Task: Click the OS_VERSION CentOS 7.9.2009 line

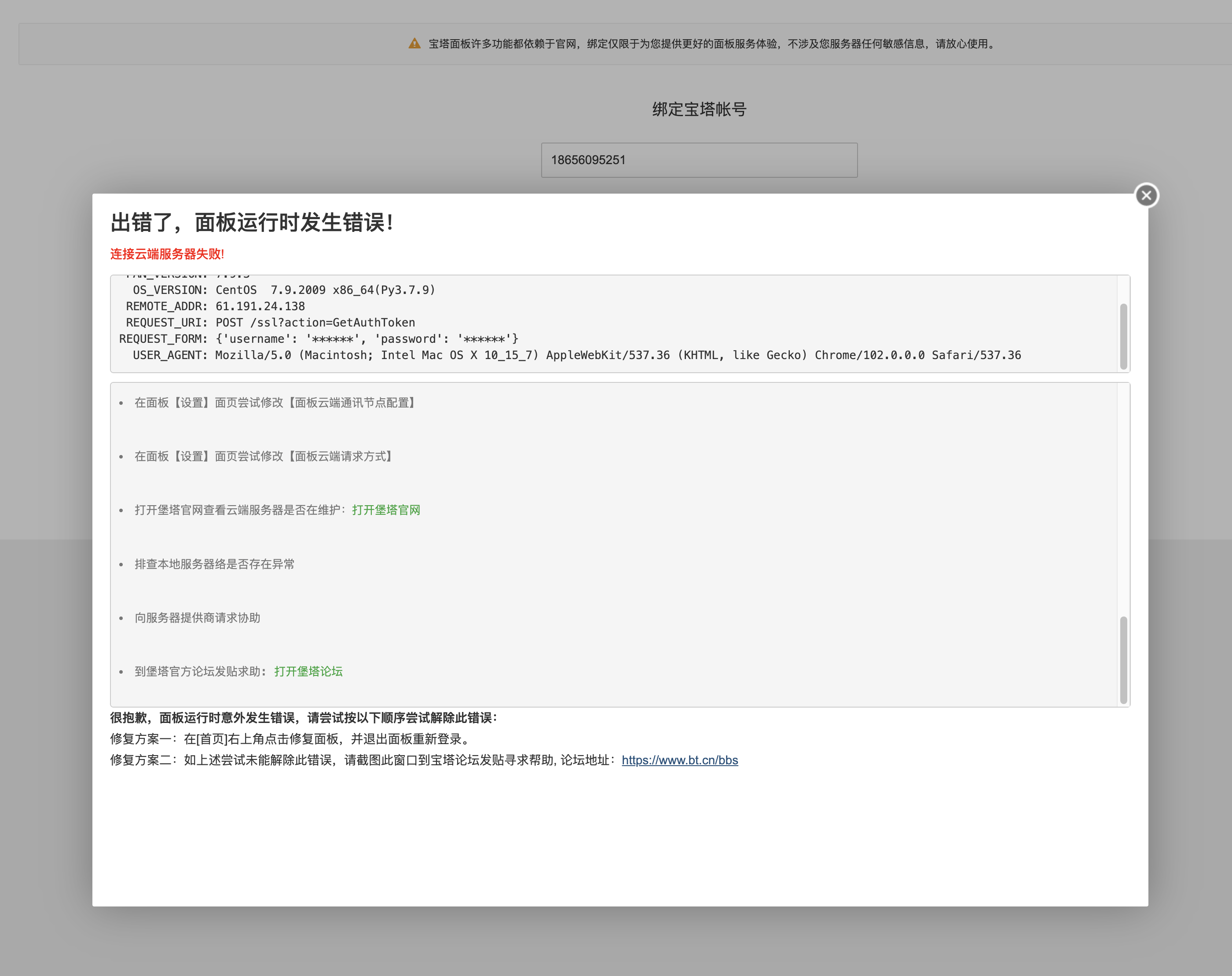Action: pyautogui.click(x=284, y=290)
